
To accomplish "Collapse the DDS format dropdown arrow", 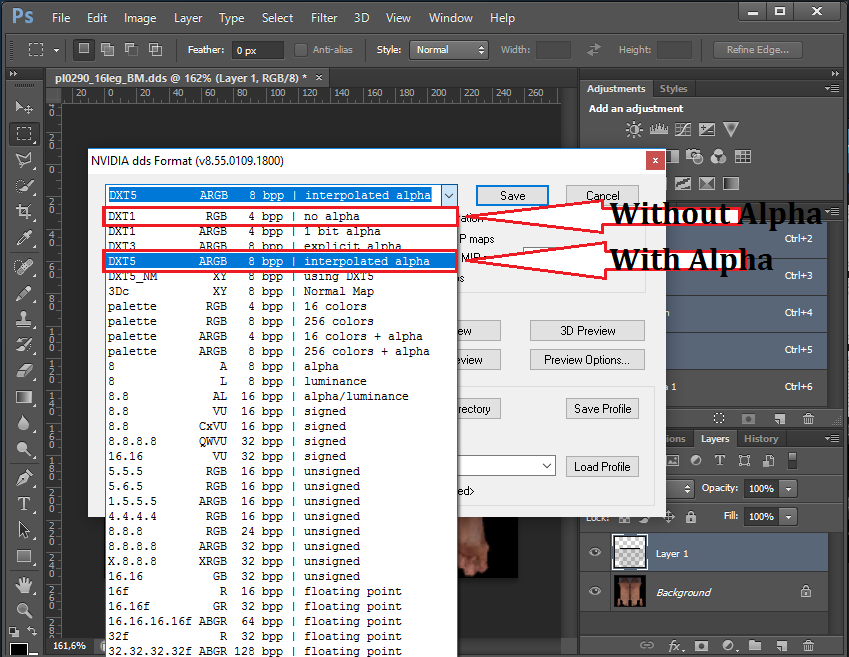I will (449, 196).
